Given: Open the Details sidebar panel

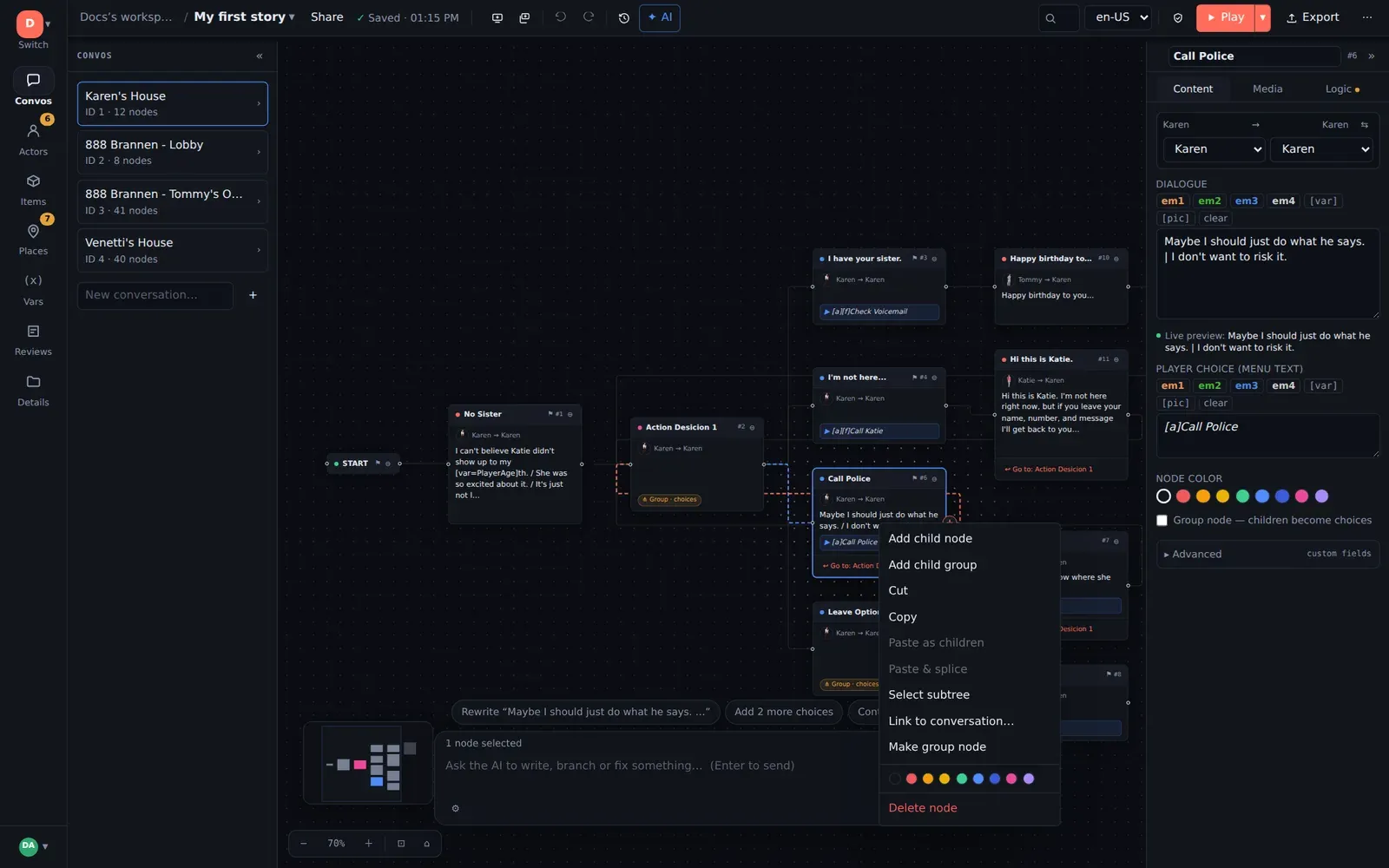Looking at the screenshot, I should pyautogui.click(x=33, y=390).
